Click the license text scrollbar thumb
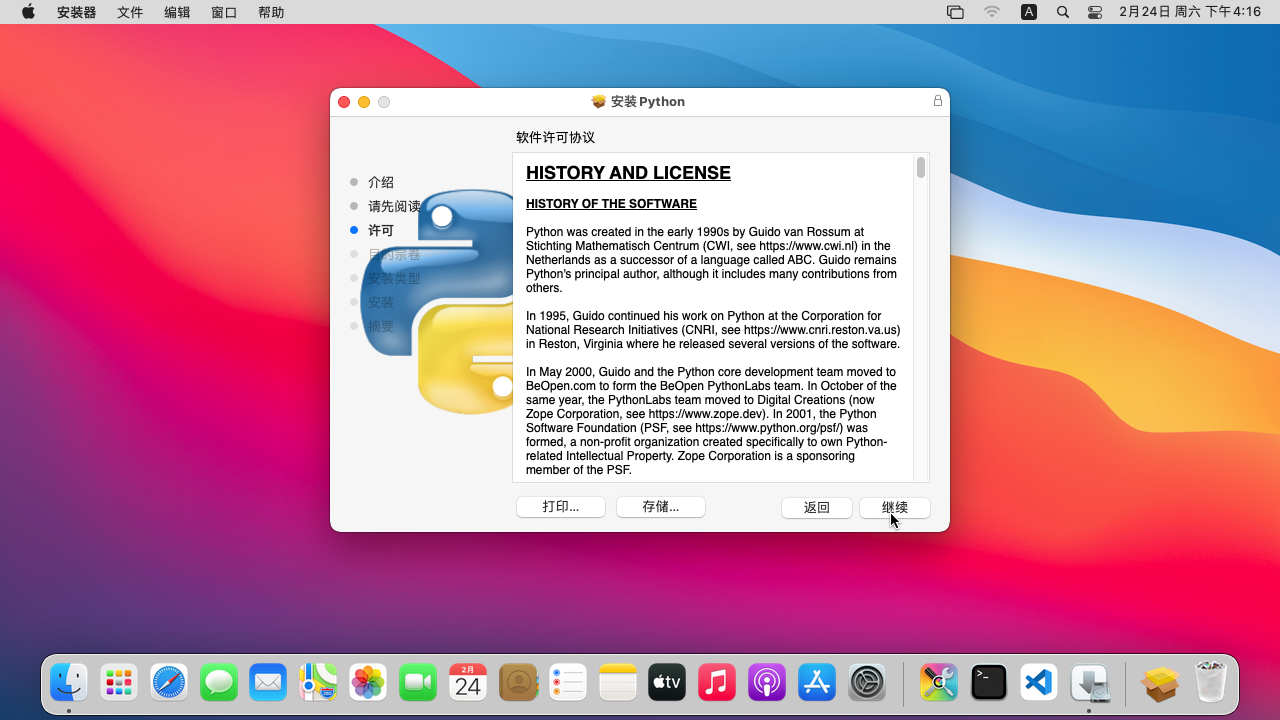 (921, 167)
